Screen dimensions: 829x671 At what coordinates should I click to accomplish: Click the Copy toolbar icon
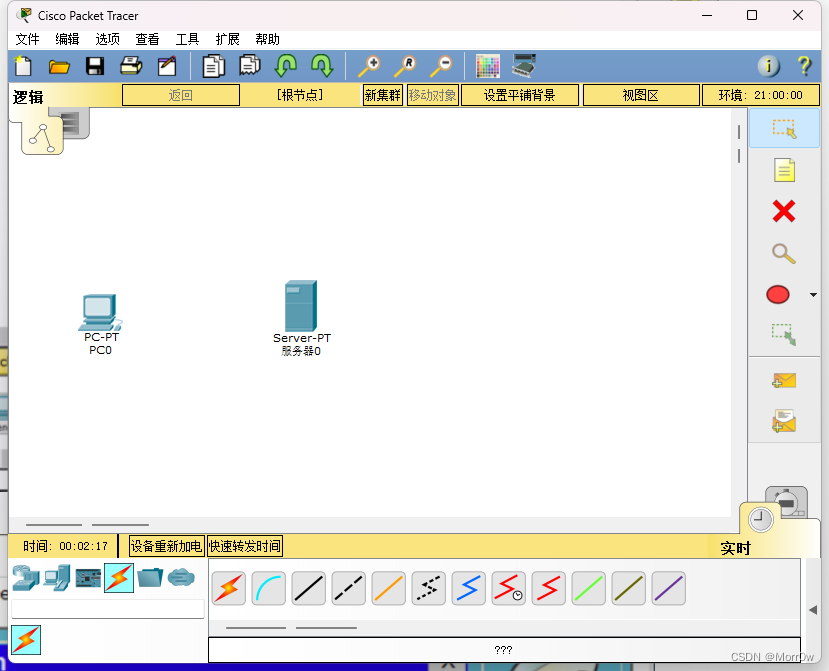point(214,66)
